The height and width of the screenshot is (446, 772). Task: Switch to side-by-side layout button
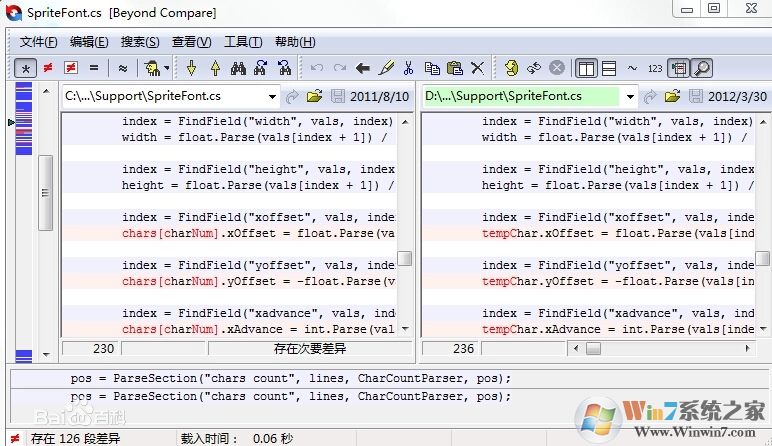pos(586,68)
